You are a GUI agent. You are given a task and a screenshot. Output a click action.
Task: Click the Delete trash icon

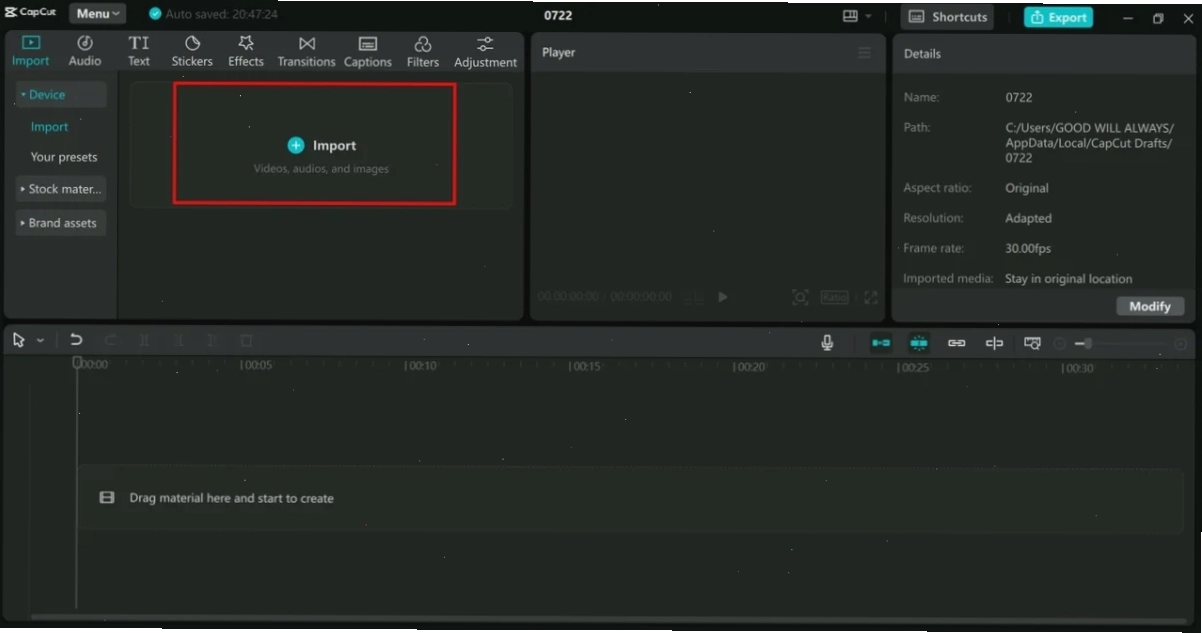(247, 341)
